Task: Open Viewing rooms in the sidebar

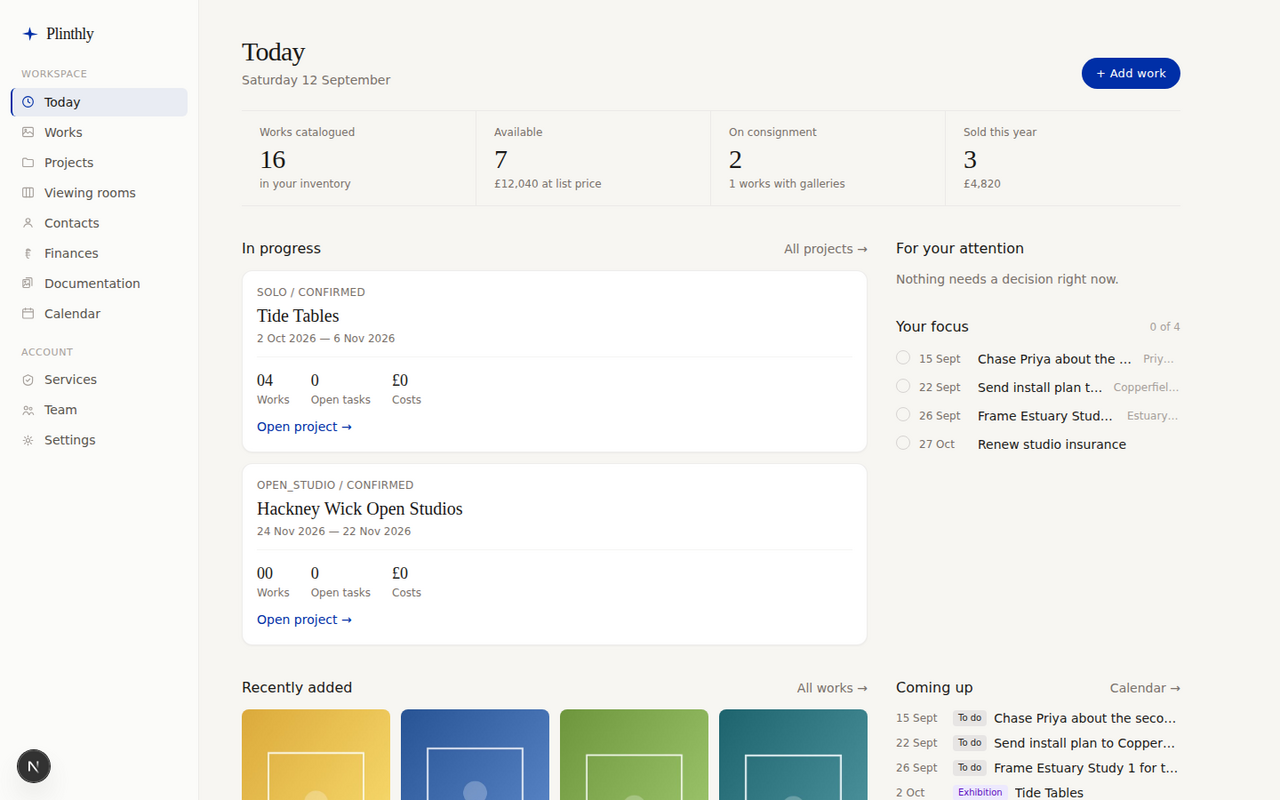Action: (99, 192)
